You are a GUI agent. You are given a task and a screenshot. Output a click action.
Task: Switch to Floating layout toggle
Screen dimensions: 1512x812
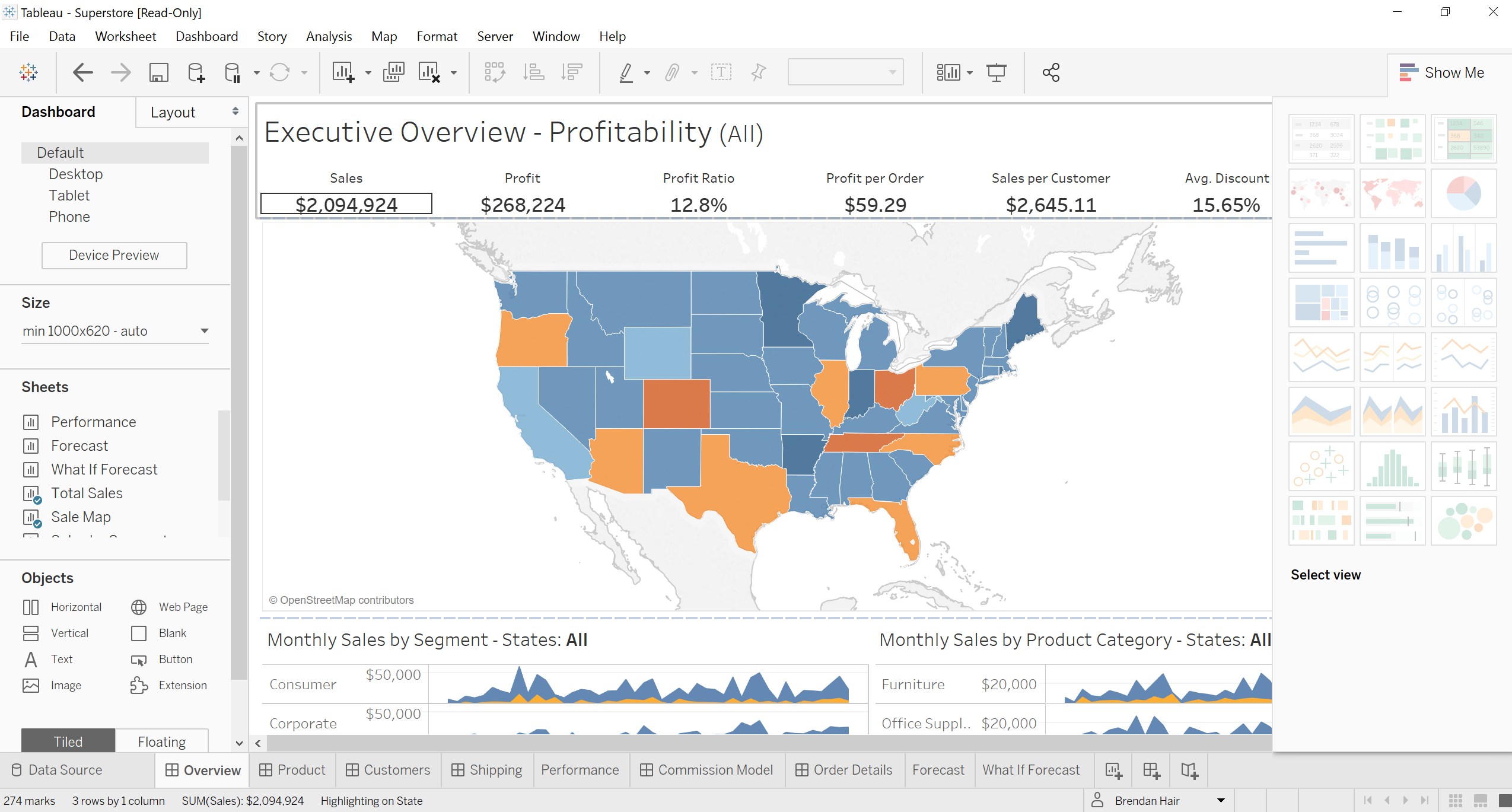(161, 741)
